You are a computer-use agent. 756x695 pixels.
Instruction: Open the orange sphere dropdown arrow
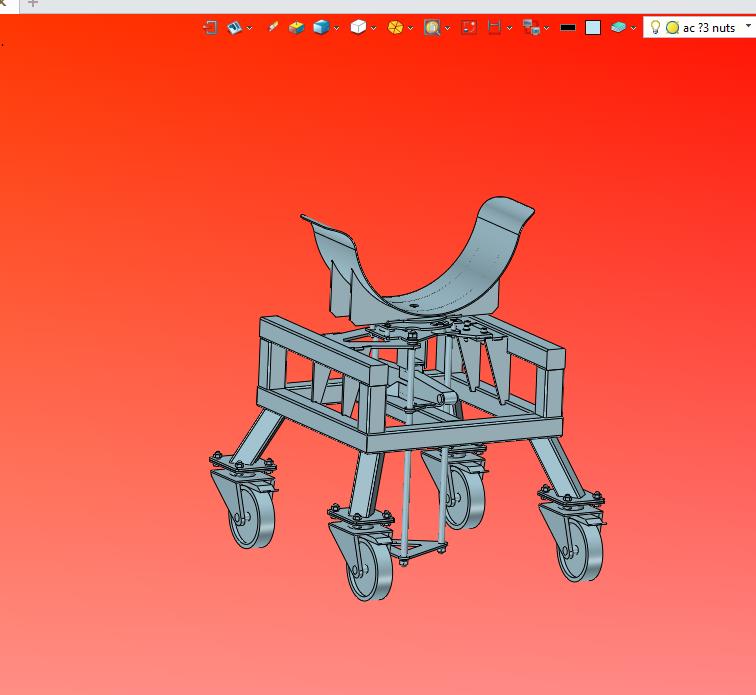point(410,28)
